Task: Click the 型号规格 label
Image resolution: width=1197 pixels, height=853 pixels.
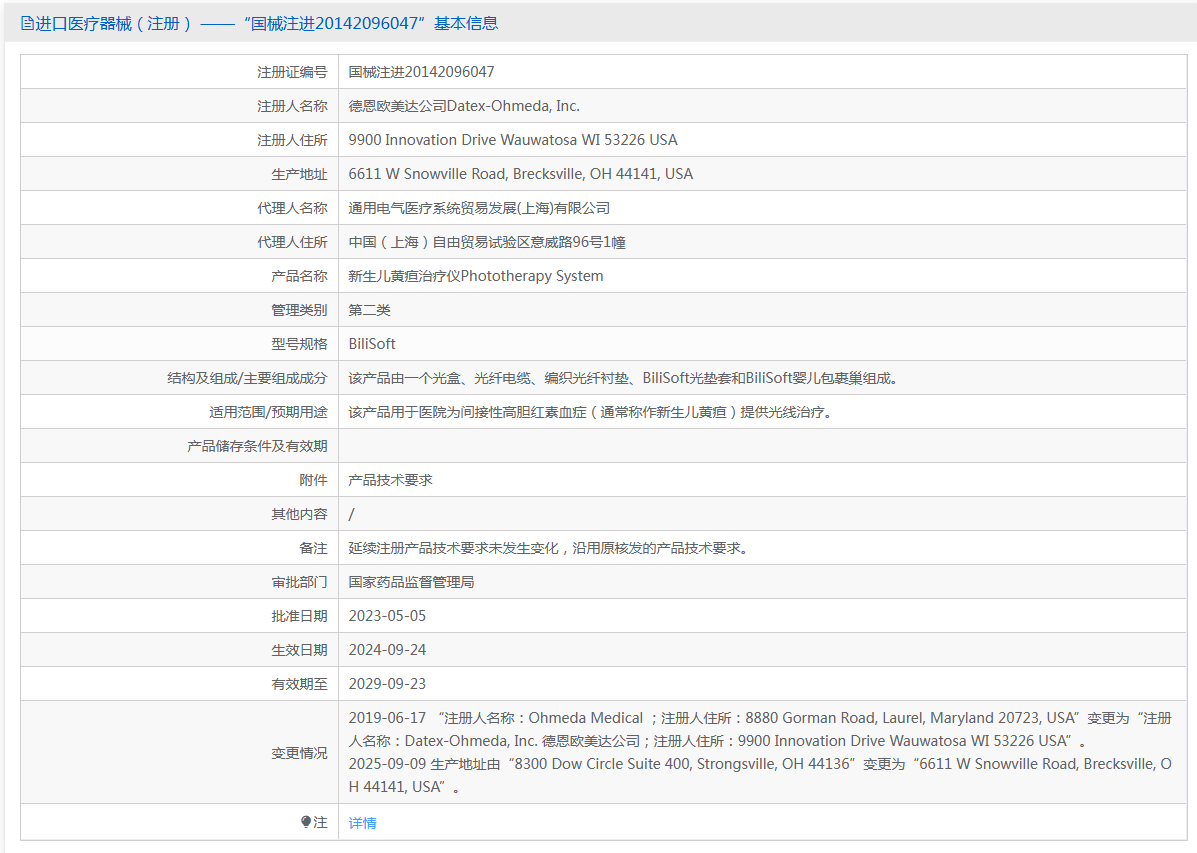Action: [x=299, y=344]
